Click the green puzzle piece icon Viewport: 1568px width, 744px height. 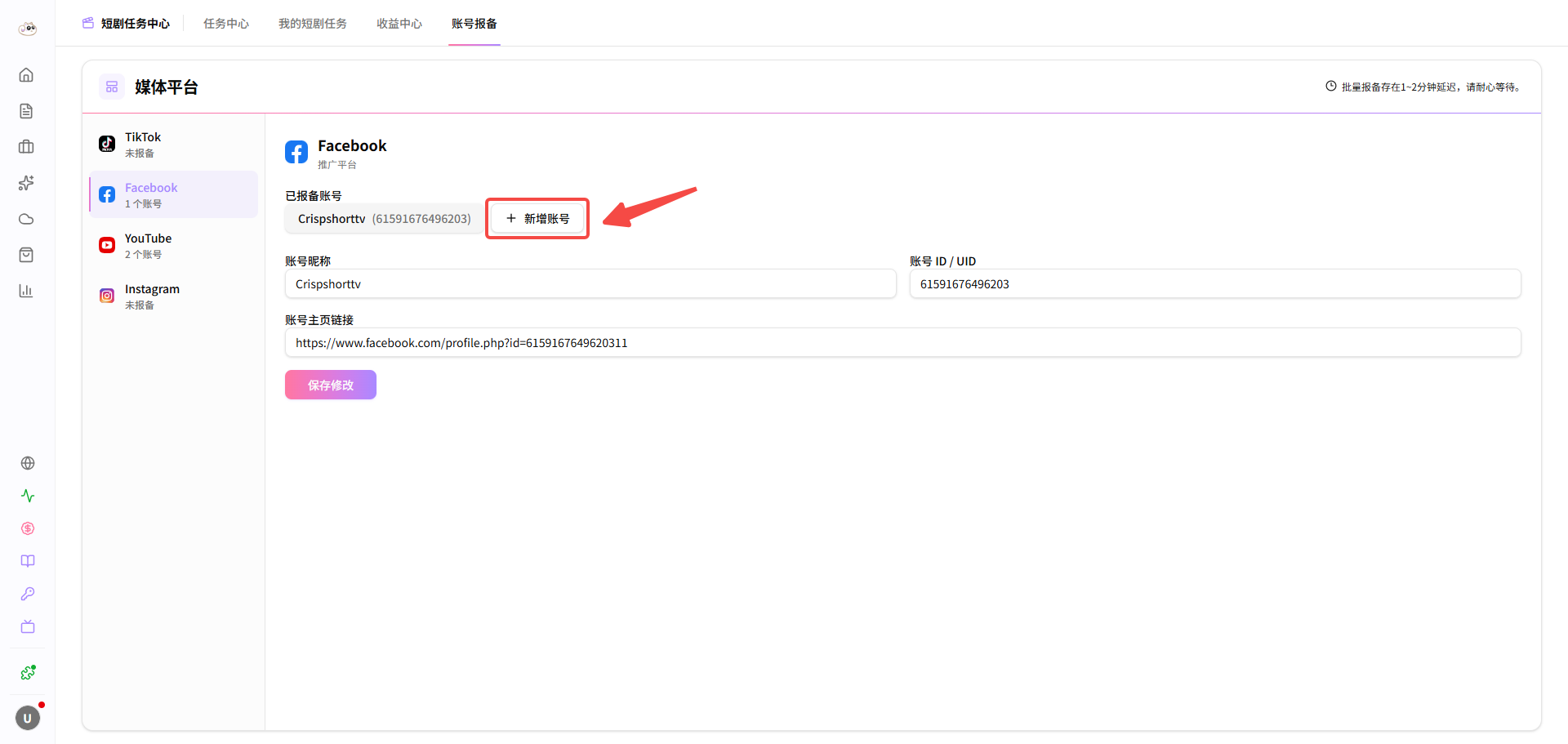click(x=28, y=672)
